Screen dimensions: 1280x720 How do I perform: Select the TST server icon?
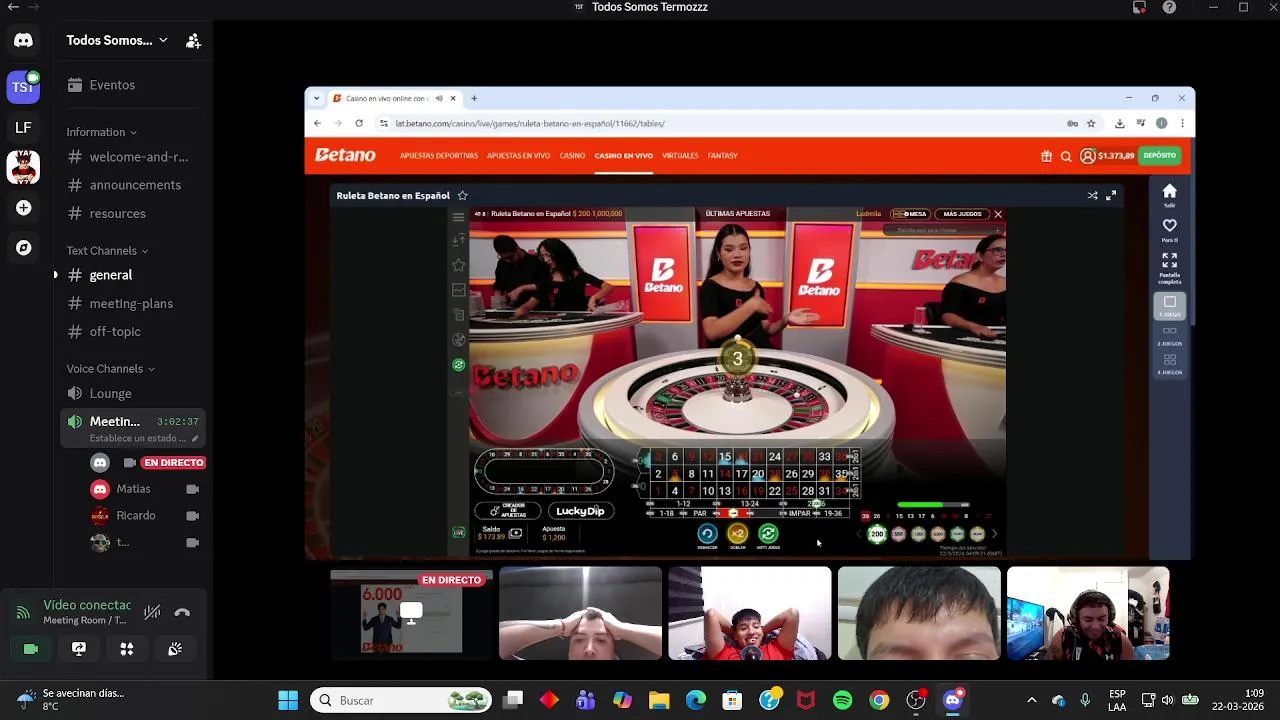tap(23, 87)
